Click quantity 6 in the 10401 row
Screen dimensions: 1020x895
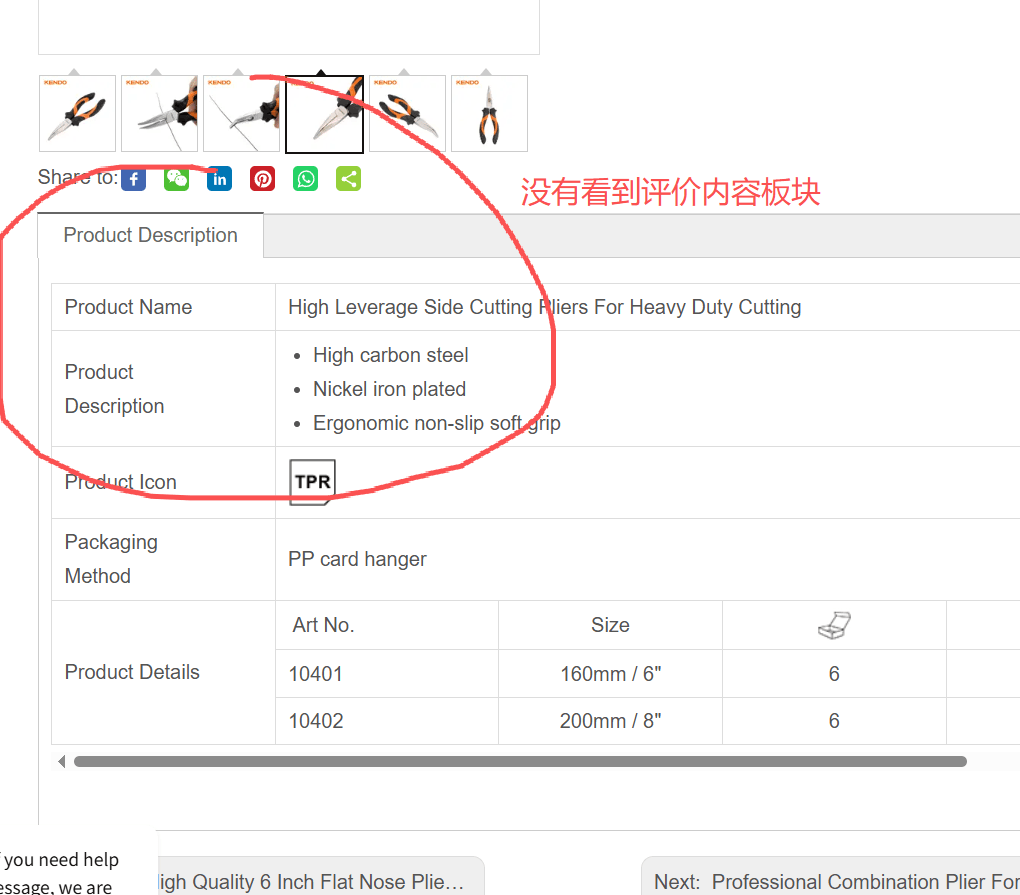[x=834, y=674]
